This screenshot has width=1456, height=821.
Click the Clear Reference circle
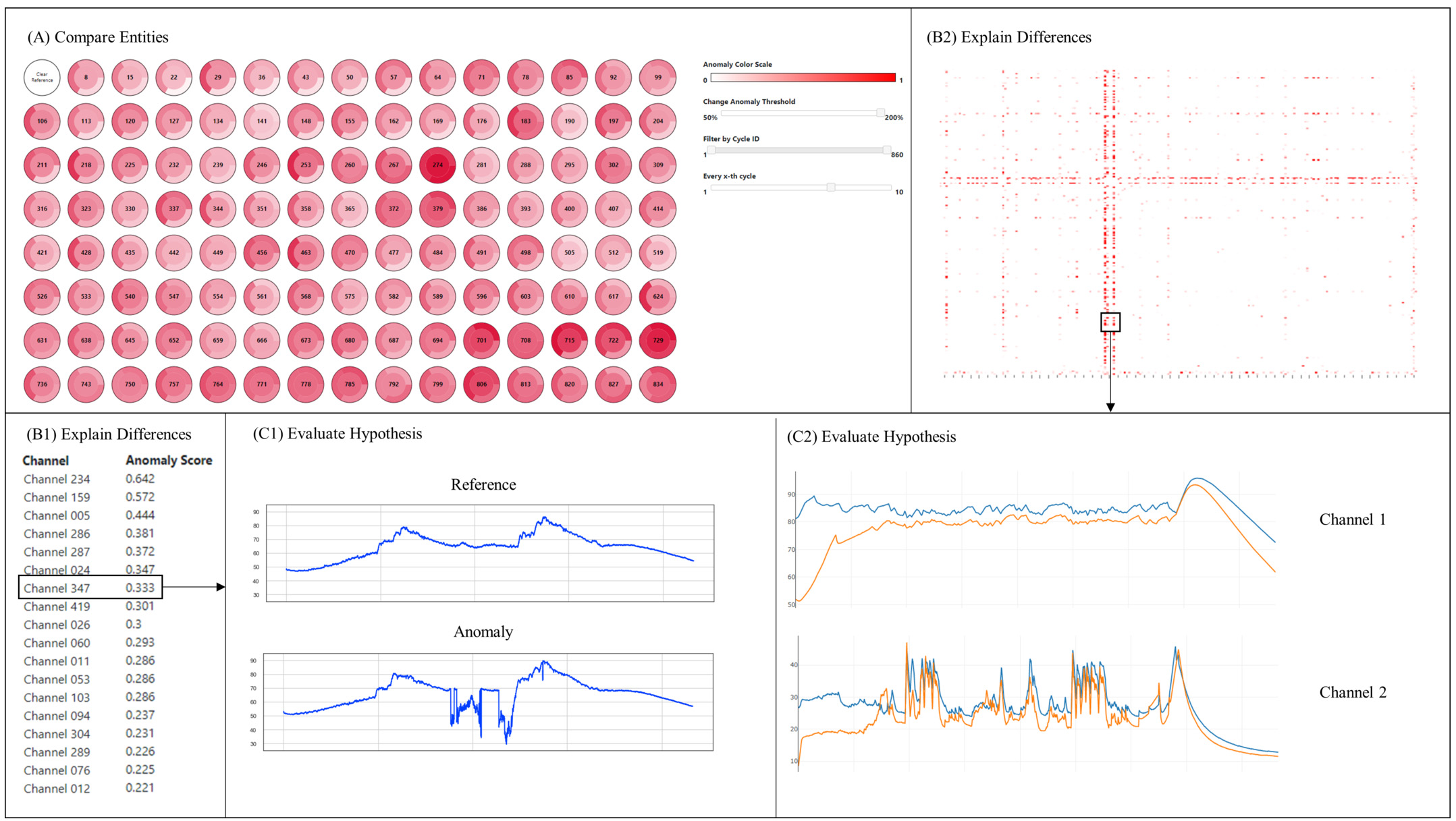pyautogui.click(x=42, y=78)
